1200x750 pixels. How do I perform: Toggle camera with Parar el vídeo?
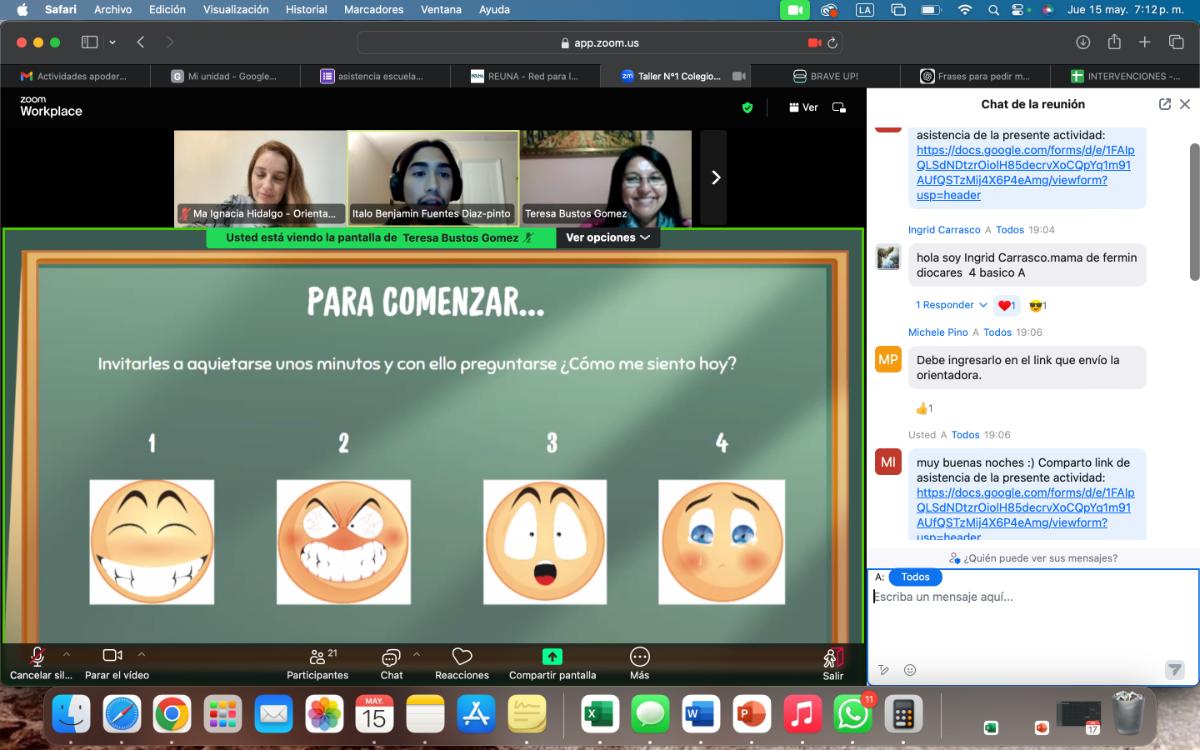click(112, 656)
